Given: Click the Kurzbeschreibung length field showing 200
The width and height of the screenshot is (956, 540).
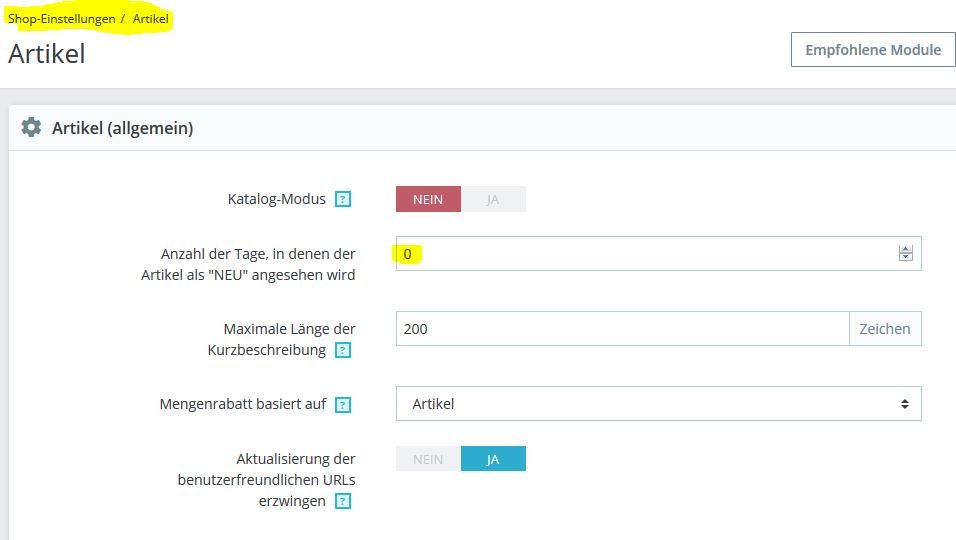Looking at the screenshot, I should [x=621, y=329].
